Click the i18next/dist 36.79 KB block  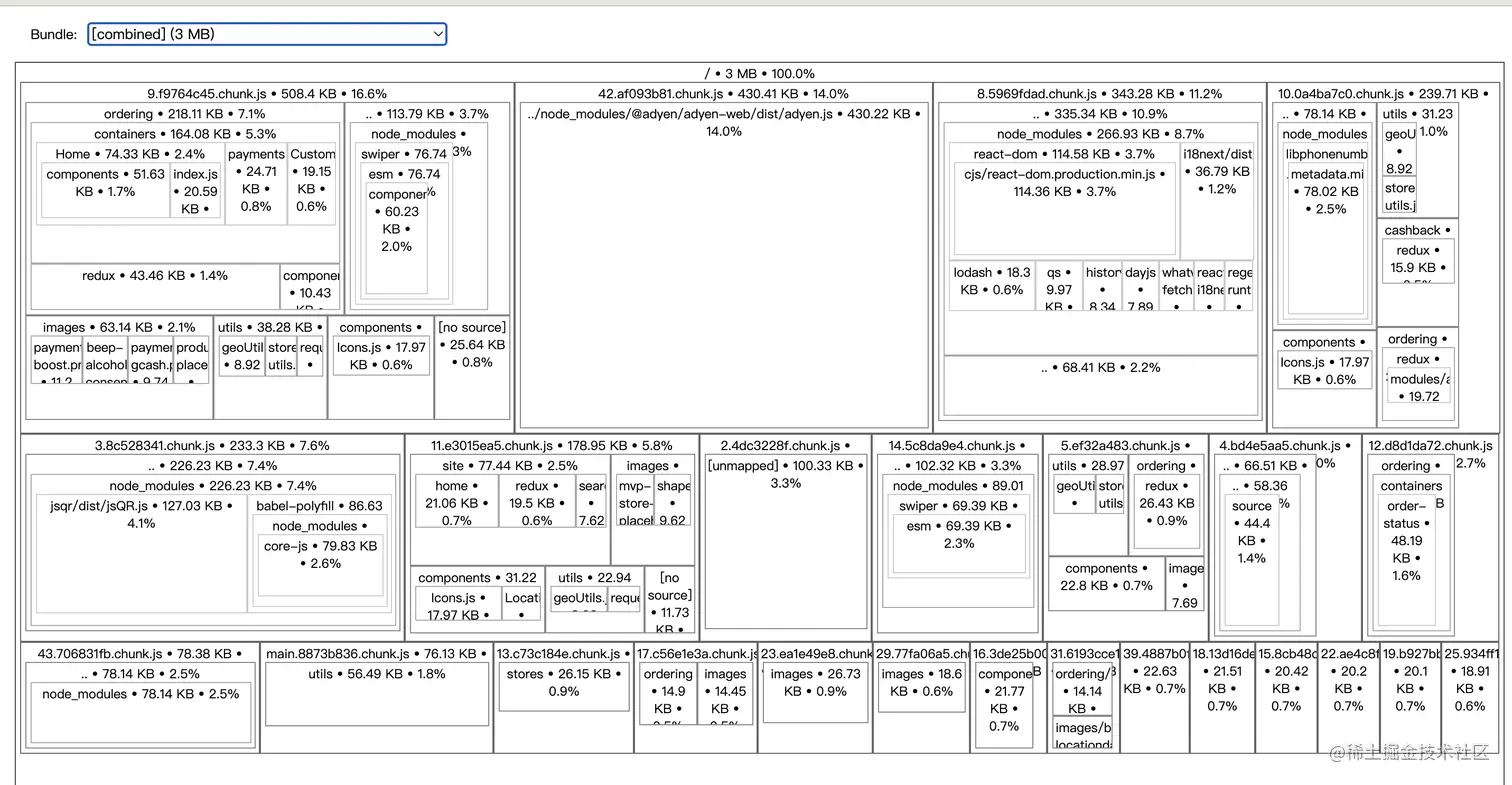1218,200
